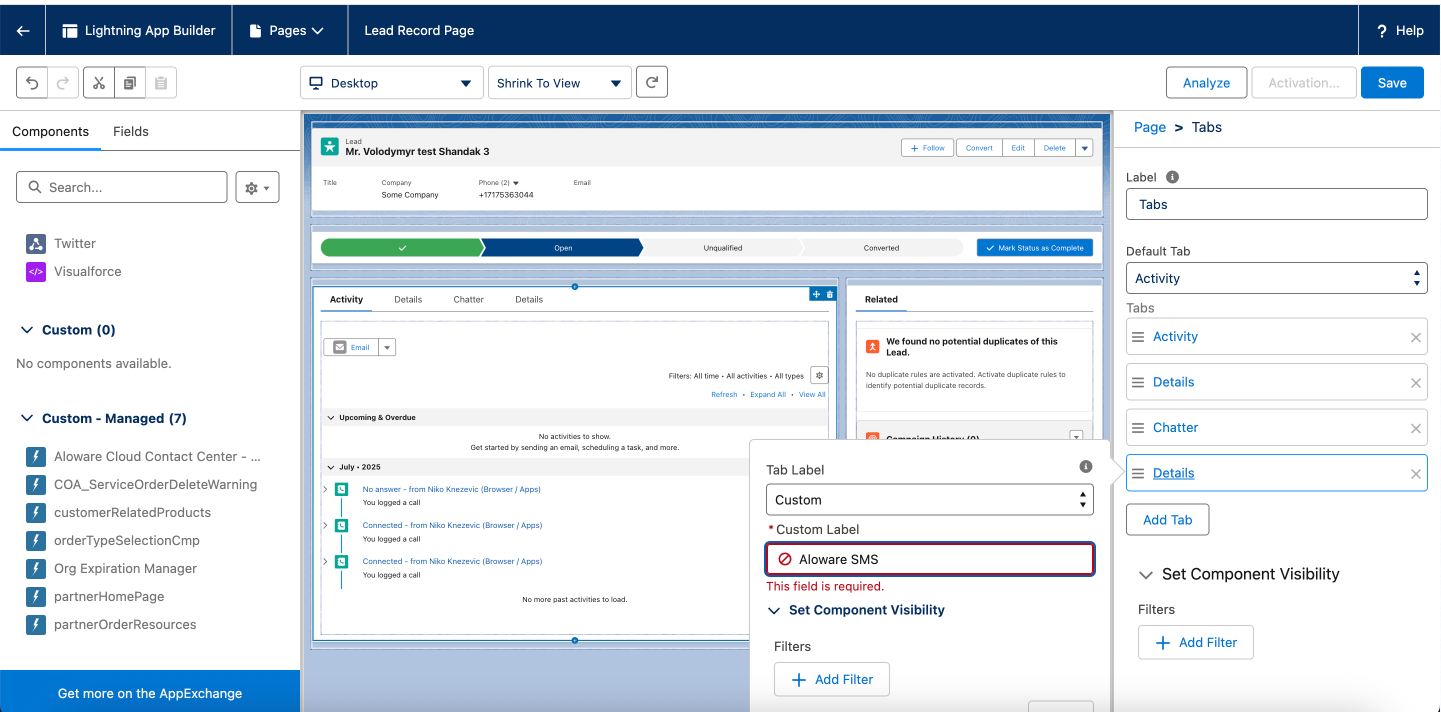Click Add Filter in the right panel
The image size is (1441, 712).
[x=1196, y=642]
